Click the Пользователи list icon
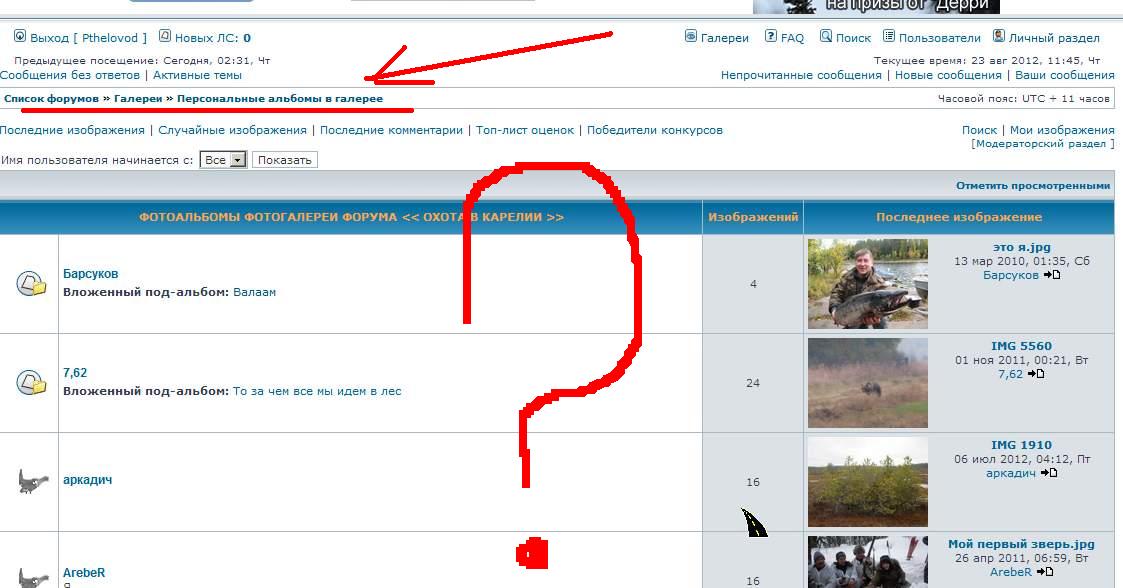 [889, 37]
